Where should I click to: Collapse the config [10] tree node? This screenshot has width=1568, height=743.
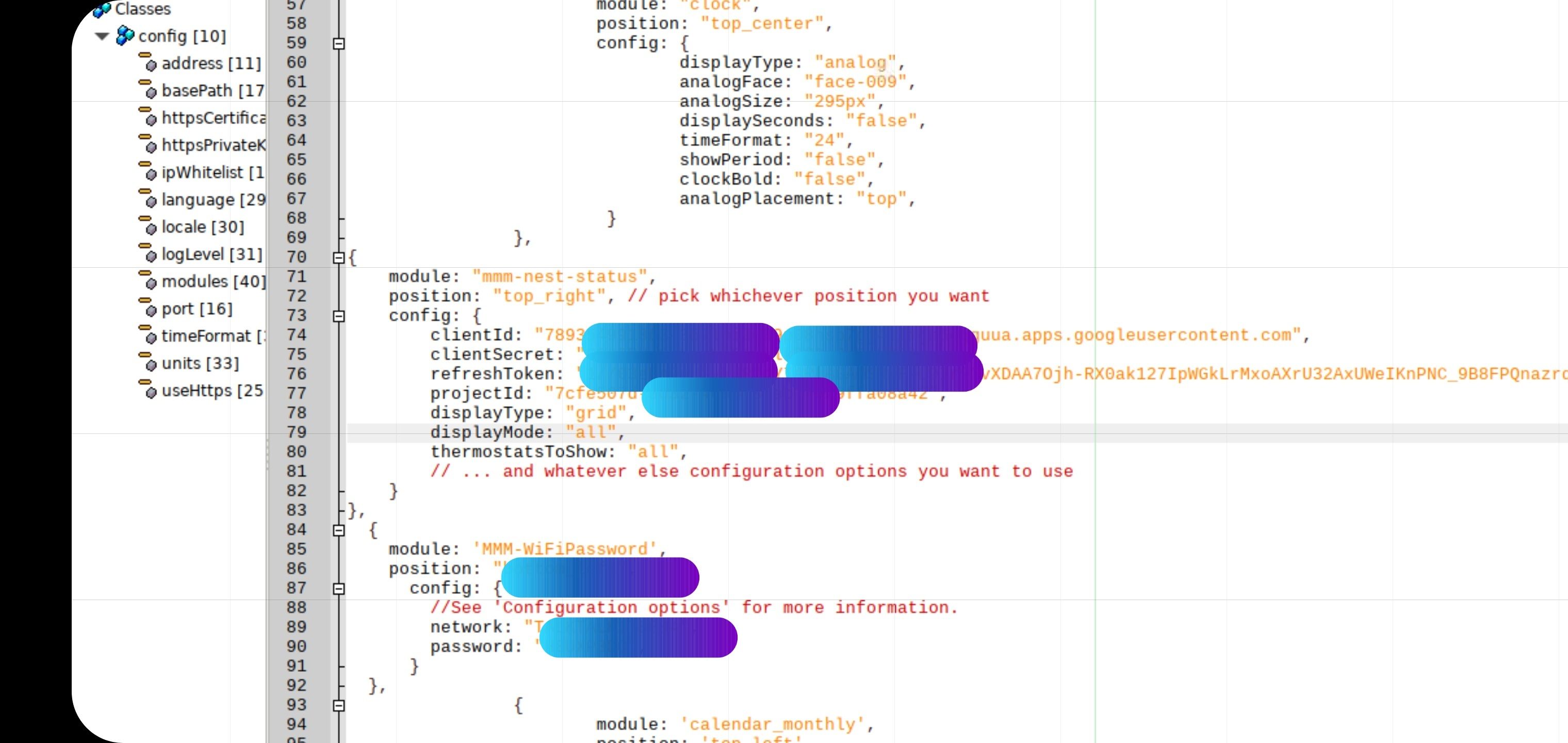102,37
